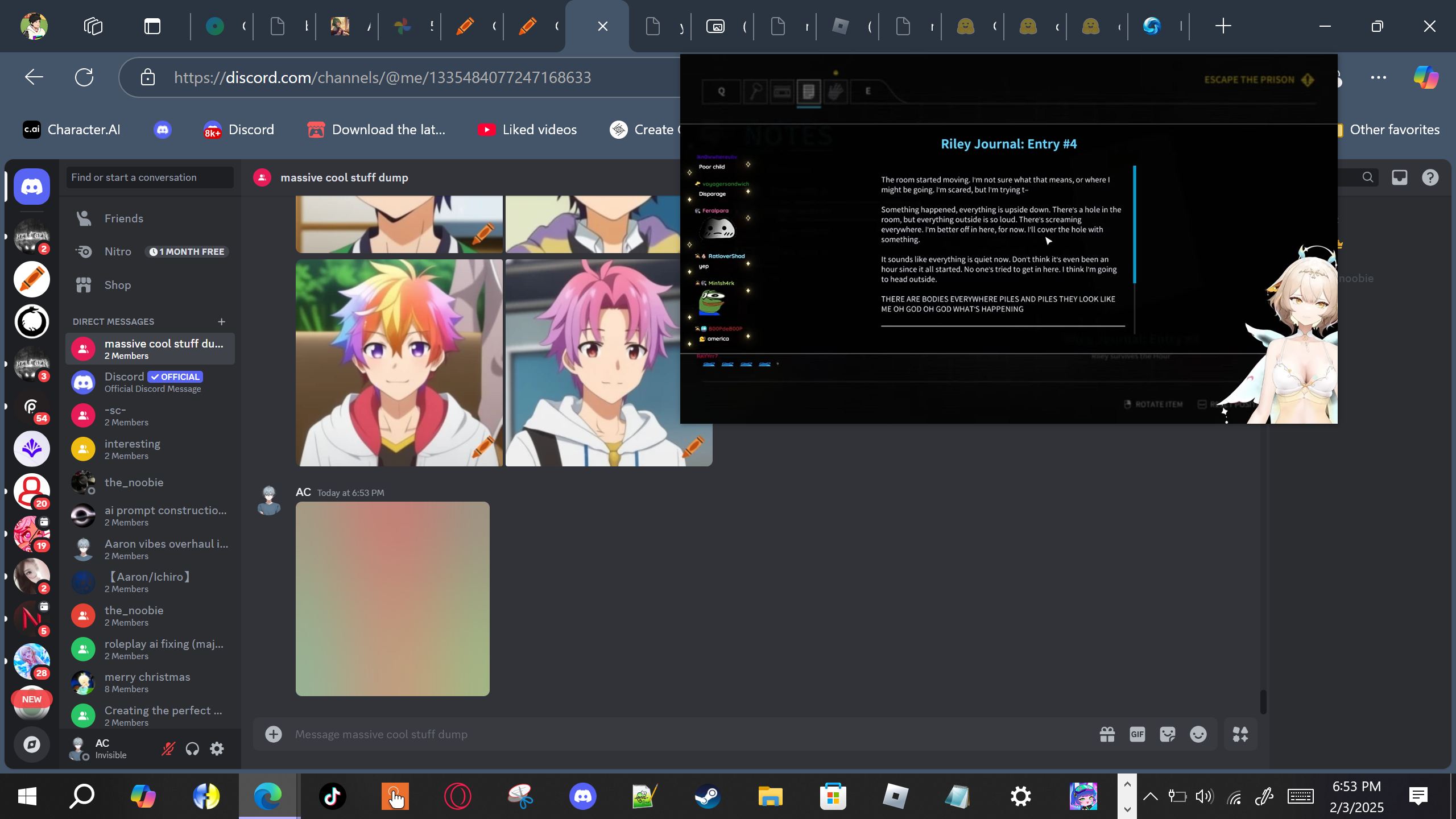Screen dimensions: 1456x819
Task: Open the orange pencil server
Action: [x=32, y=279]
